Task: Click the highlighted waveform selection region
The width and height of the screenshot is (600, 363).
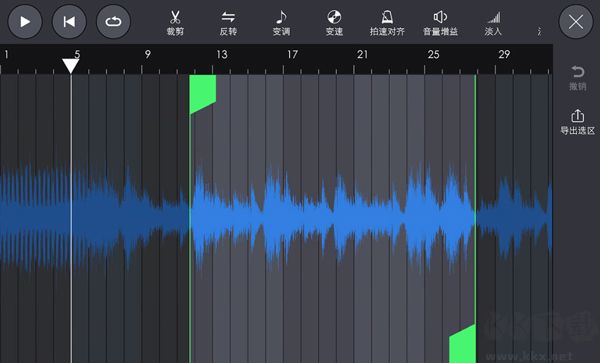Action: [333, 219]
